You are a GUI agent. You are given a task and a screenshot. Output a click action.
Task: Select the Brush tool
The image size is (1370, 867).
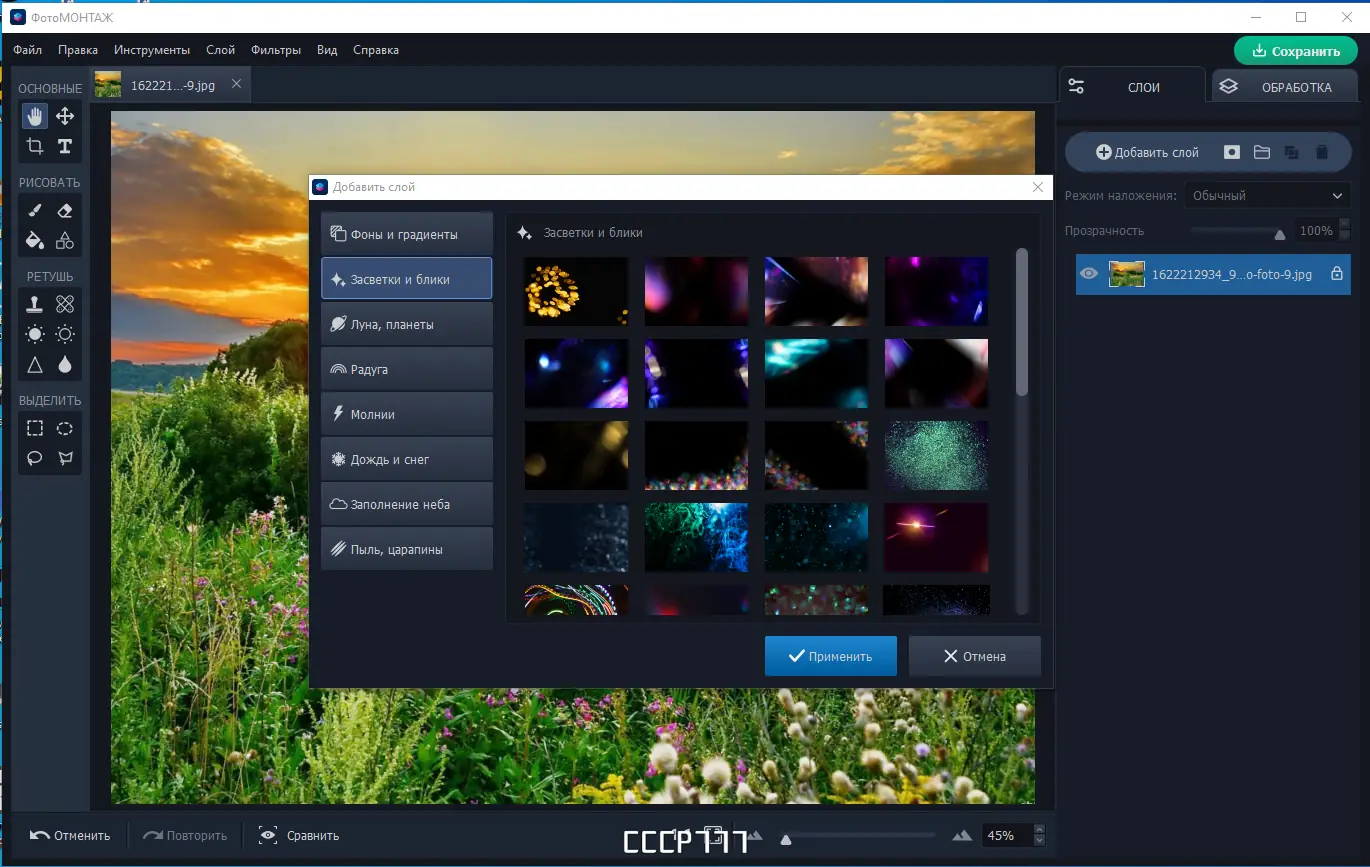point(35,210)
